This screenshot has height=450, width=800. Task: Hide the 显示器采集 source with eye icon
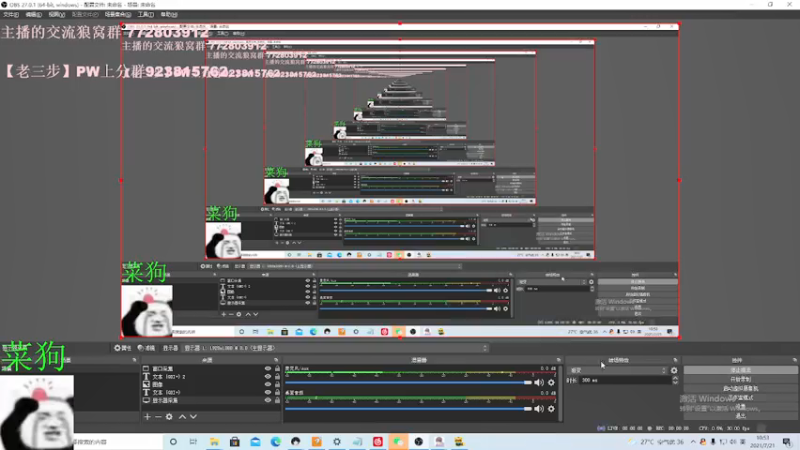click(x=267, y=401)
